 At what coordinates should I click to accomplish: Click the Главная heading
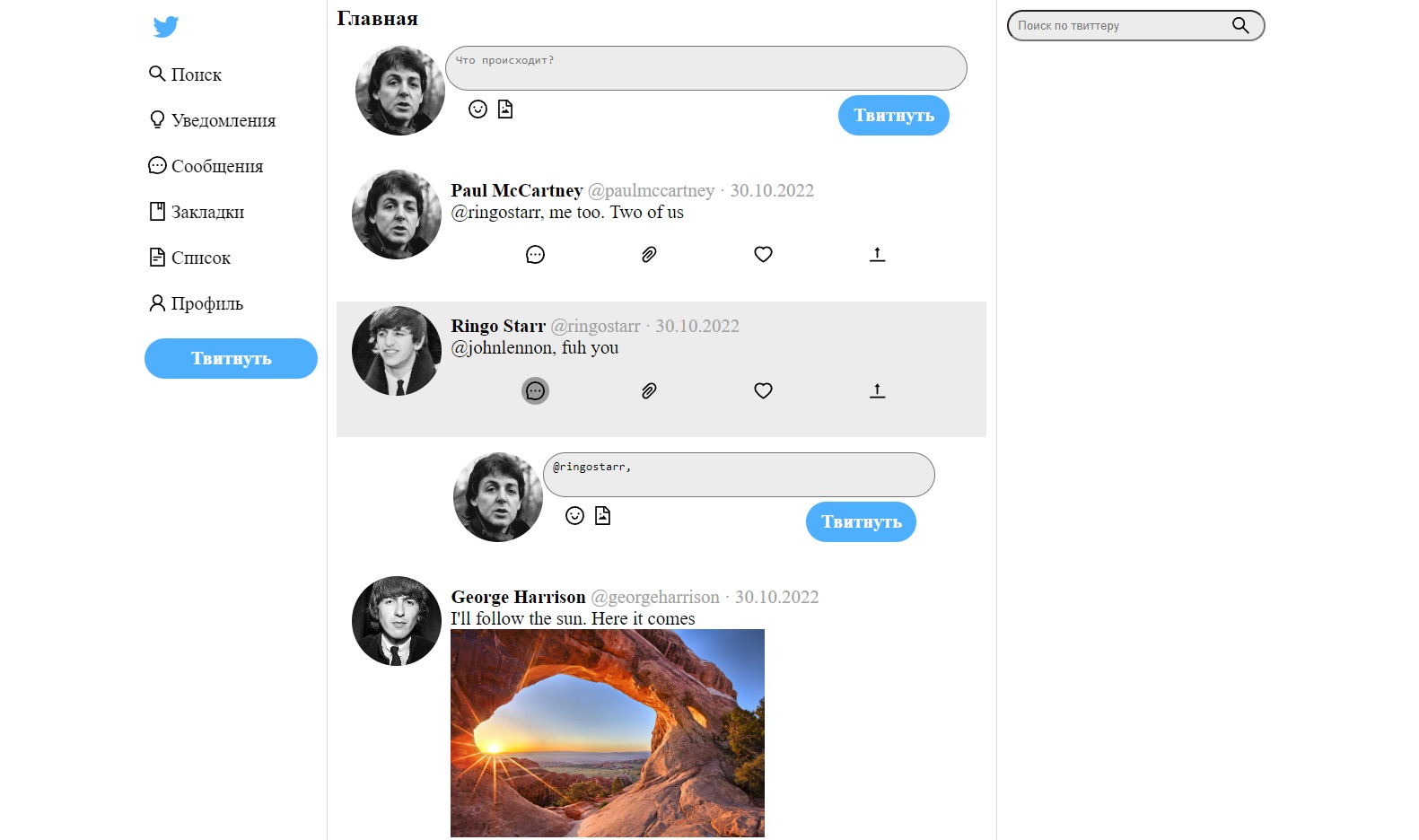376,18
